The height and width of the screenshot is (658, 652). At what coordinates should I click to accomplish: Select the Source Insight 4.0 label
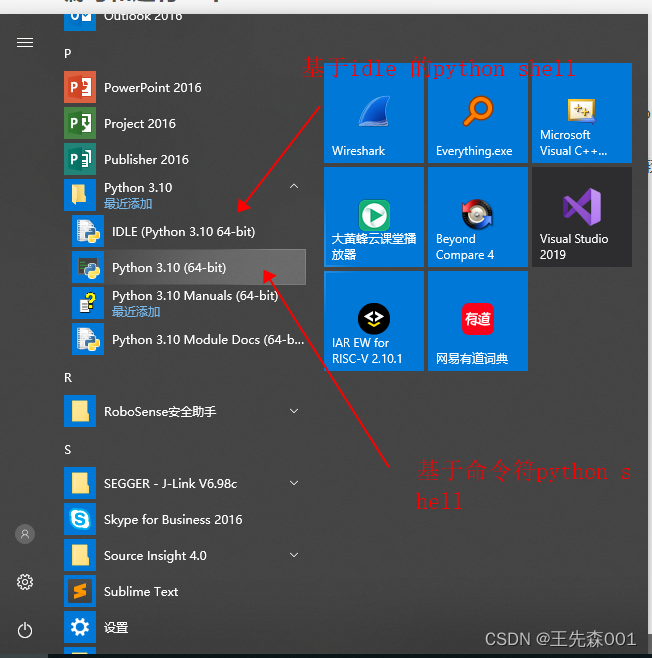coord(155,556)
